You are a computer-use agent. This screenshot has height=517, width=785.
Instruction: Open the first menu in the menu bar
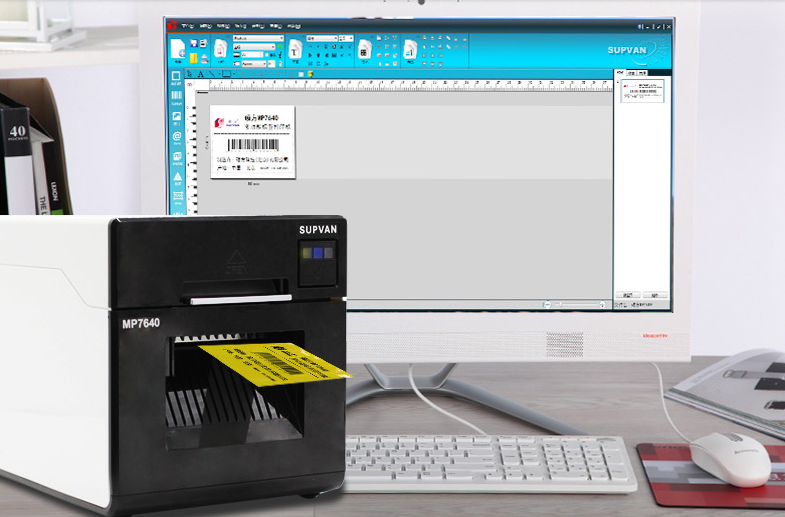tap(189, 24)
